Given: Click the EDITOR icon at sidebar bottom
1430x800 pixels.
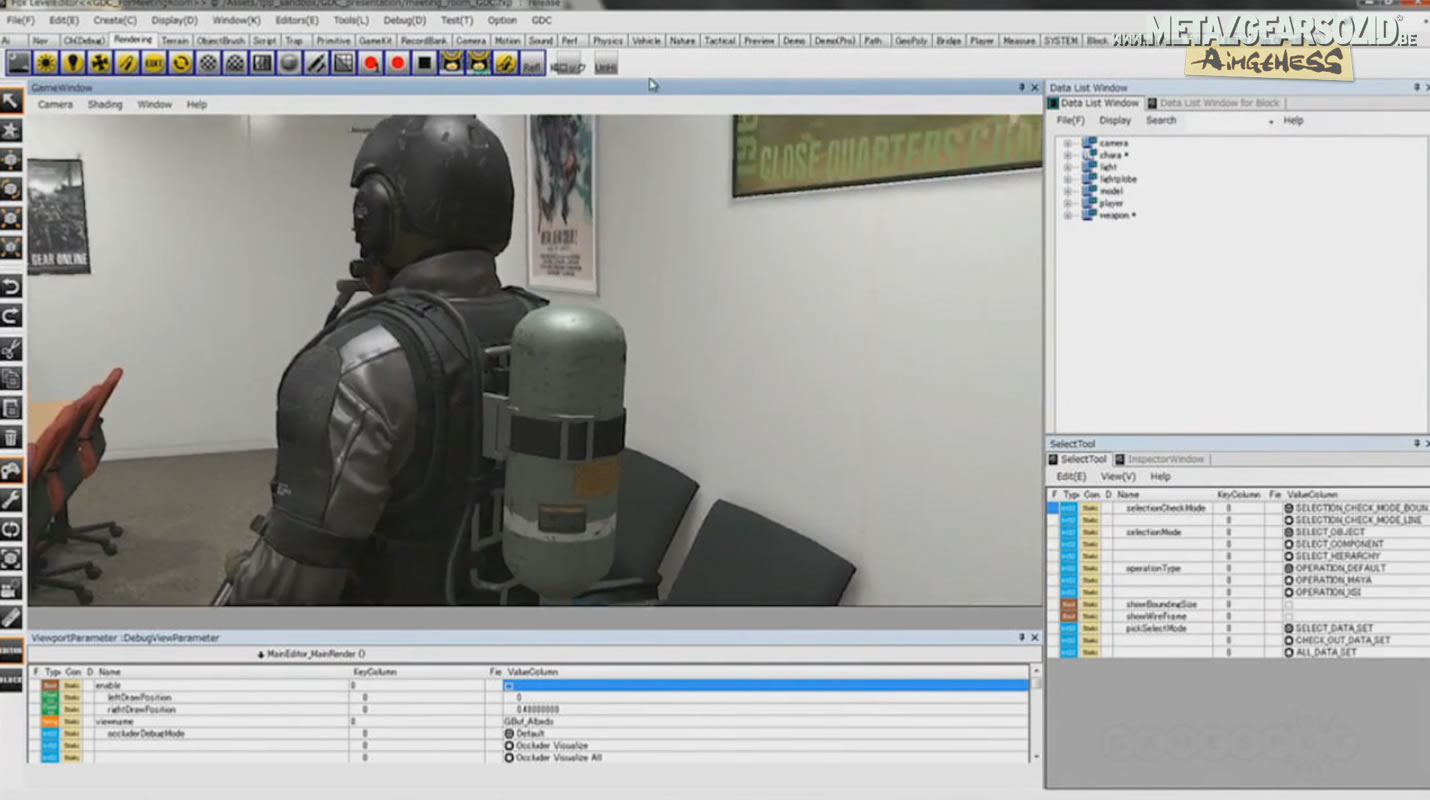Looking at the screenshot, I should (x=11, y=649).
